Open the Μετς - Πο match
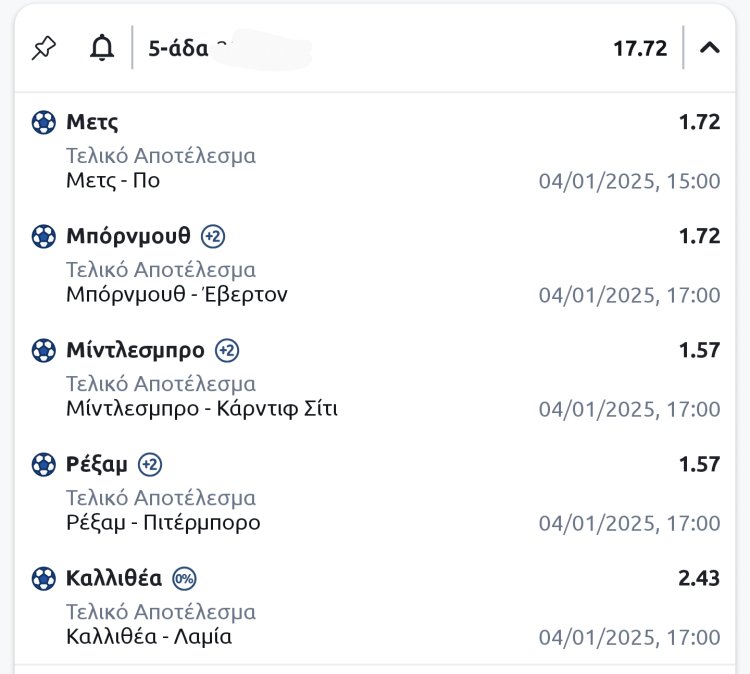This screenshot has height=674, width=750. point(113,181)
